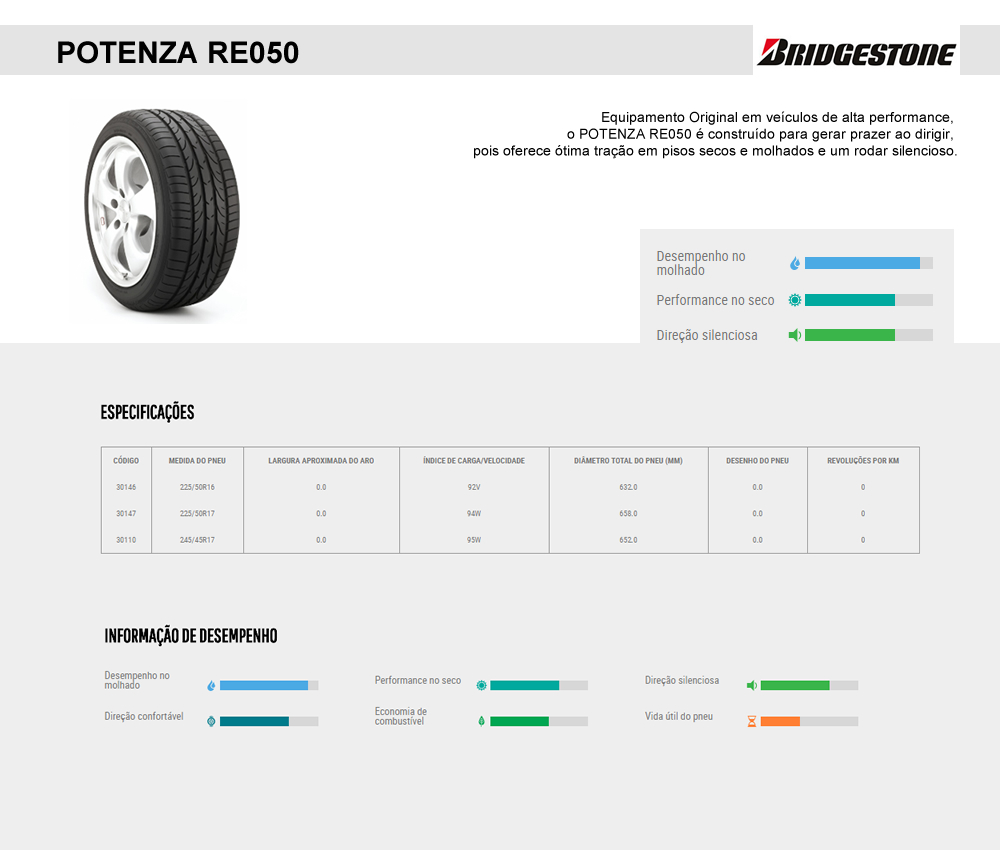Select the ÍNDICE DE CARGA/VELOCIDADE column header
Image resolution: width=1000 pixels, height=850 pixels.
click(474, 460)
